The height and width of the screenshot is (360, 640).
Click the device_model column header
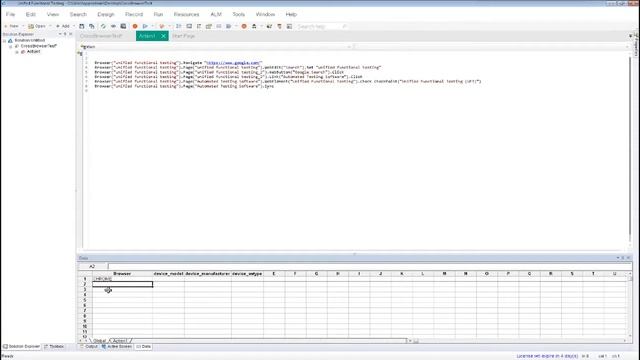169,273
